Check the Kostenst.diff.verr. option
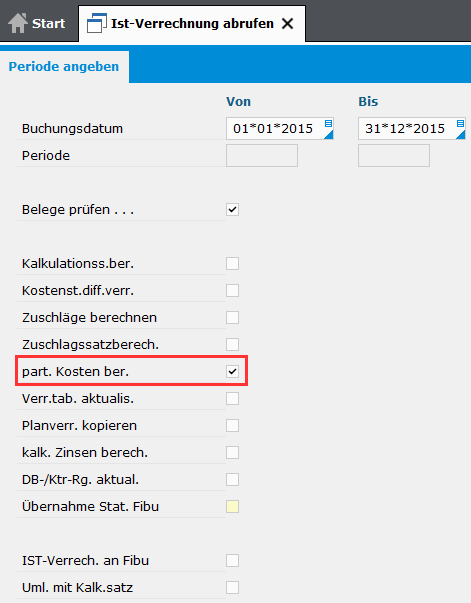This screenshot has width=471, height=603. pyautogui.click(x=232, y=291)
